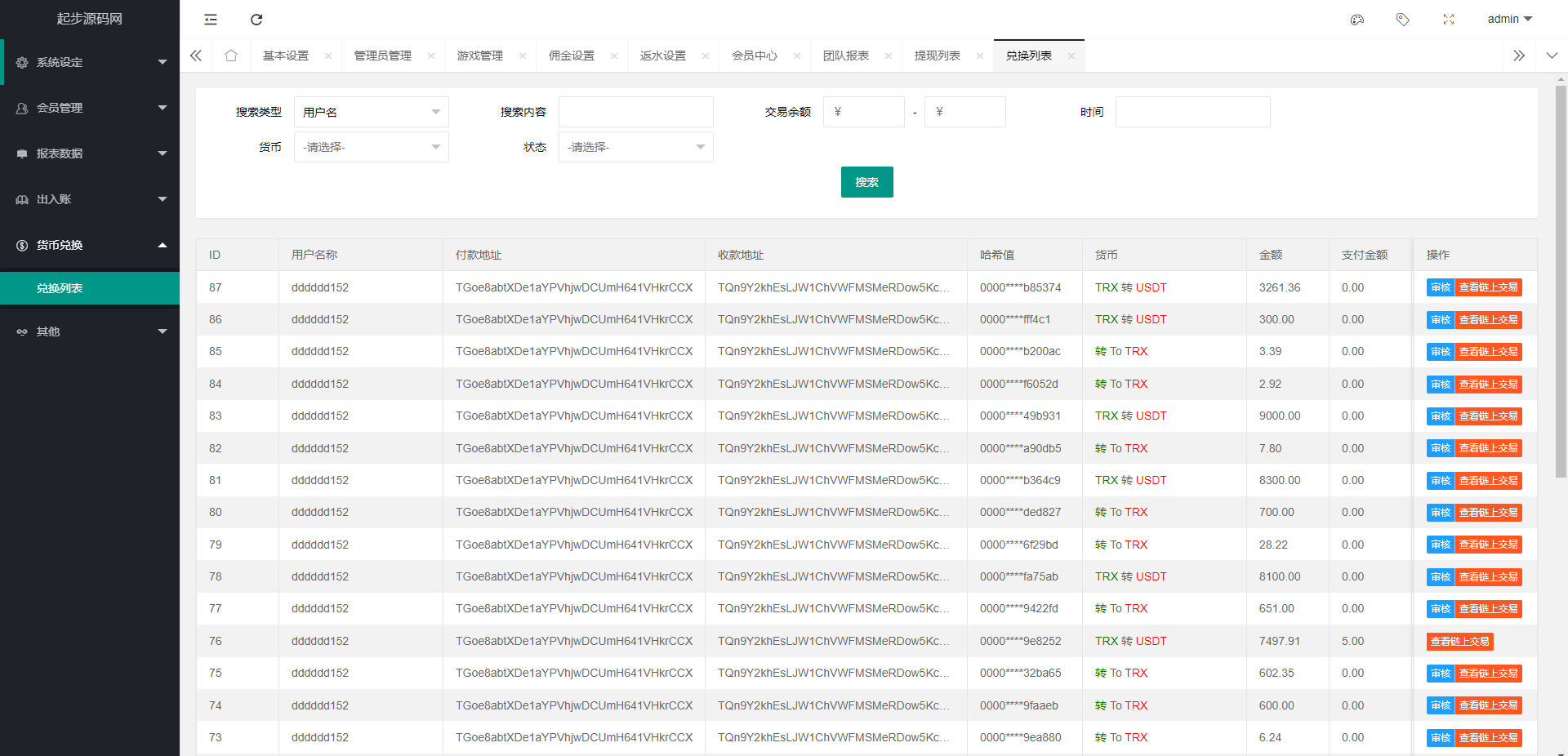Screen dimensions: 1568x756
Task: Open the 搜索类型 dropdown showing 用户名
Action: [x=371, y=112]
